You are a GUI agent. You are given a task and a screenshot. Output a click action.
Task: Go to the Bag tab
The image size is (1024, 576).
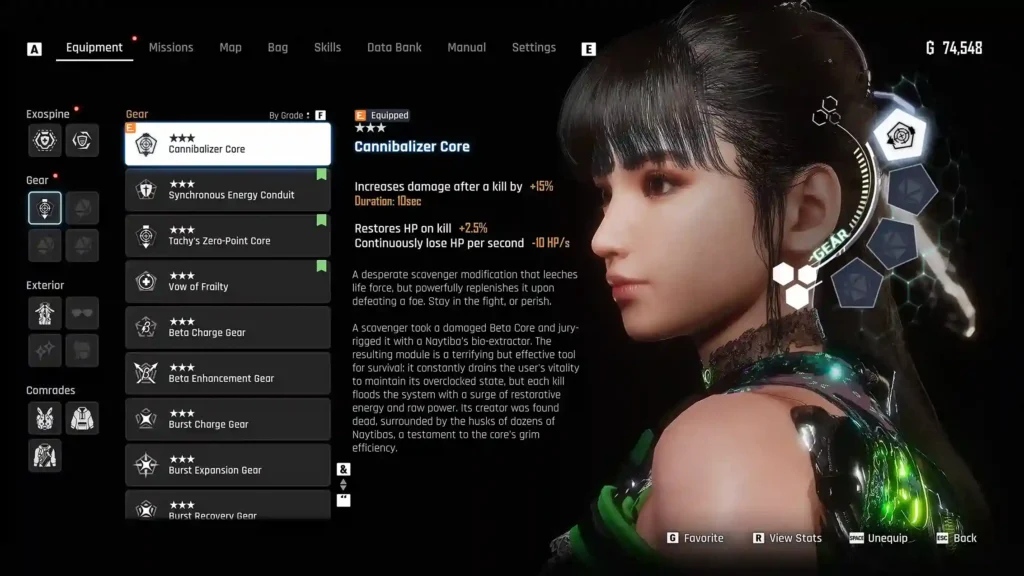point(278,48)
